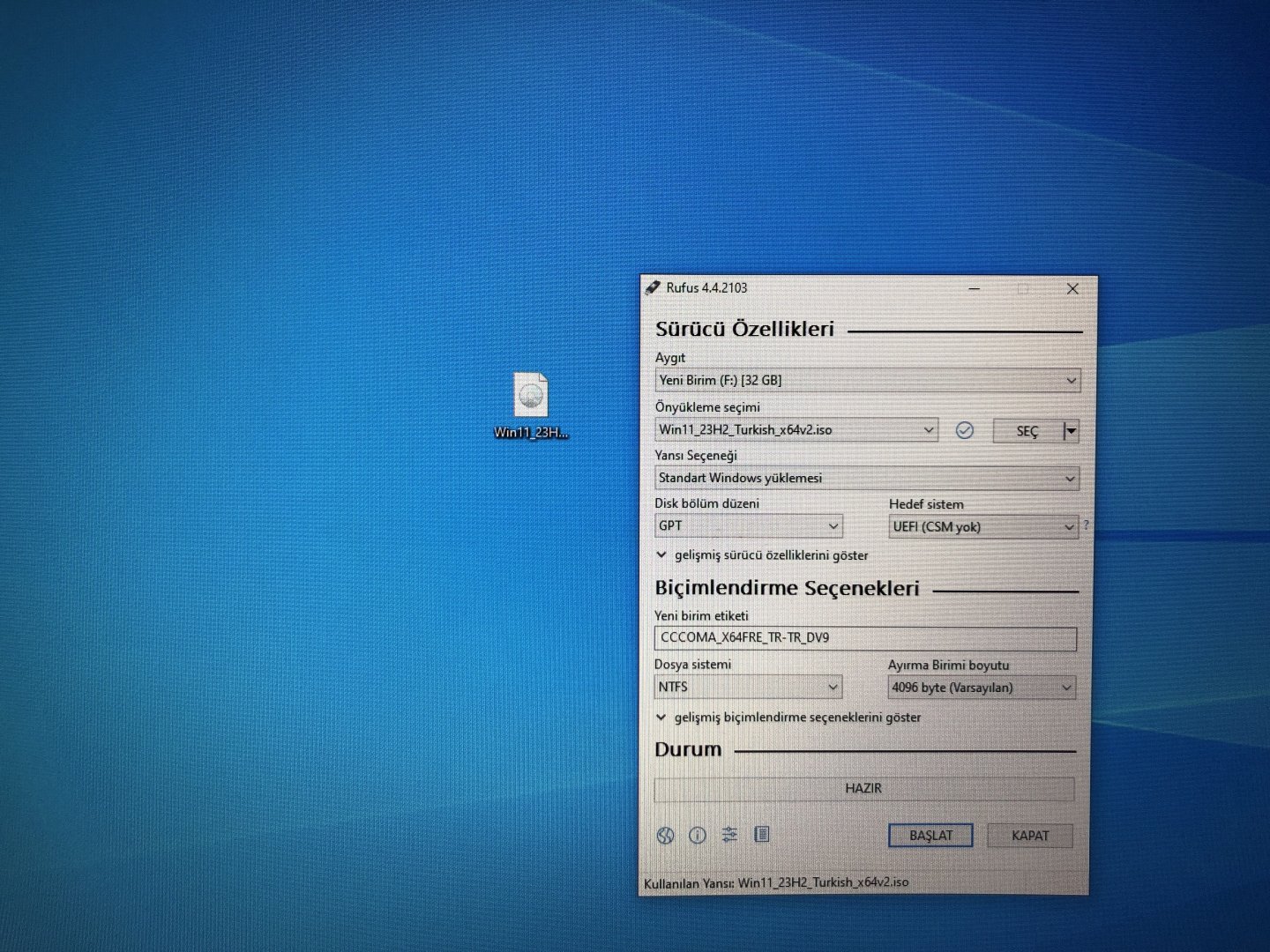Open the Rufus about info icon

pos(698,835)
